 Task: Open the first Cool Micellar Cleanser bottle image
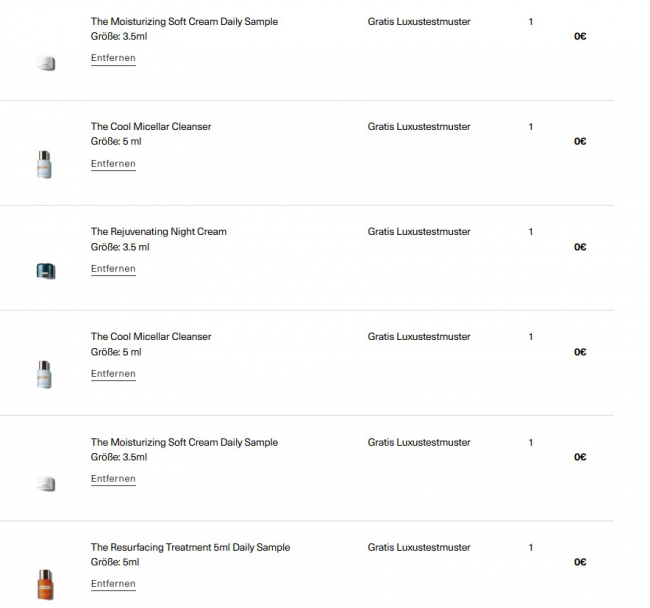pyautogui.click(x=44, y=164)
